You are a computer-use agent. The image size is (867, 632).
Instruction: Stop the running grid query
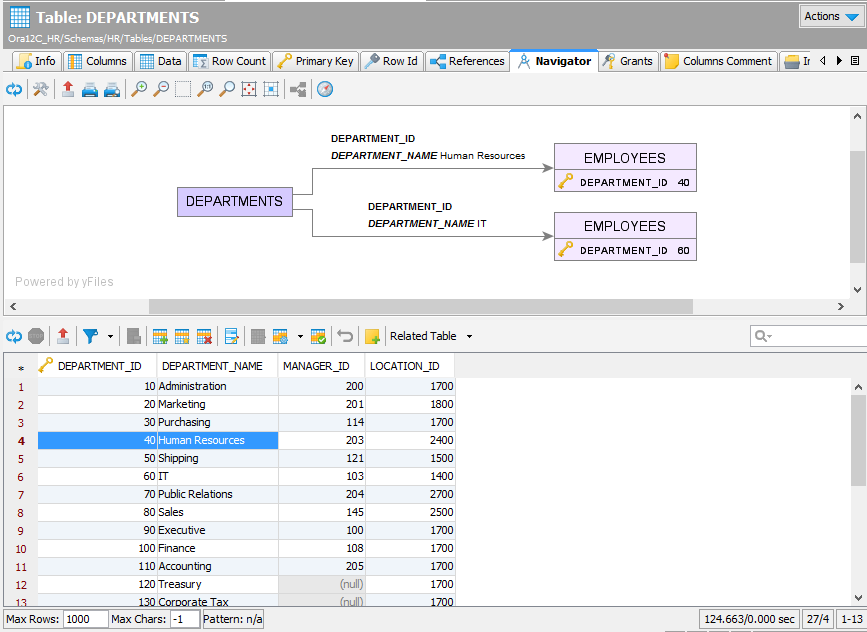(x=36, y=336)
